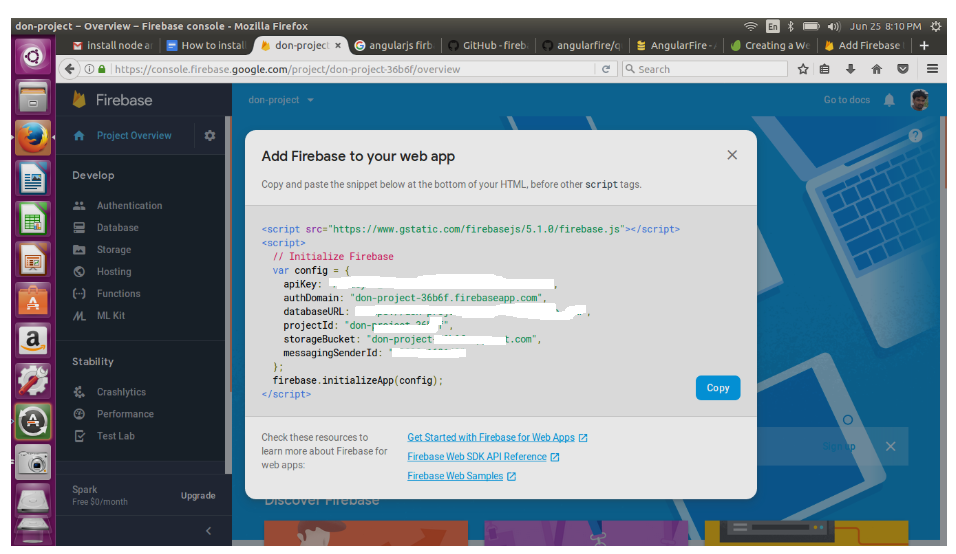Open Ubuntu Software Center bag icon
This screenshot has width=956, height=554.
click(x=33, y=299)
